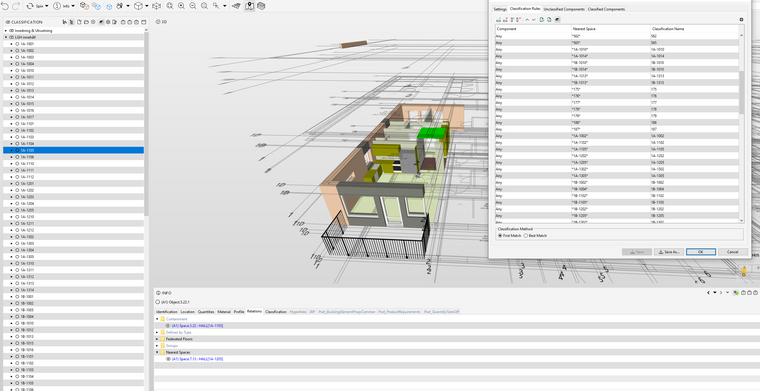Screen dimensions: 760x391
Task: Collapse the Containment folder in Info panel
Action: (157, 319)
